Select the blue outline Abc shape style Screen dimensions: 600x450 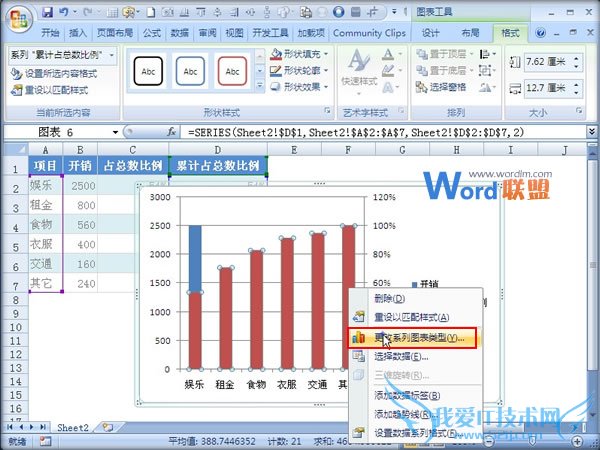point(190,71)
